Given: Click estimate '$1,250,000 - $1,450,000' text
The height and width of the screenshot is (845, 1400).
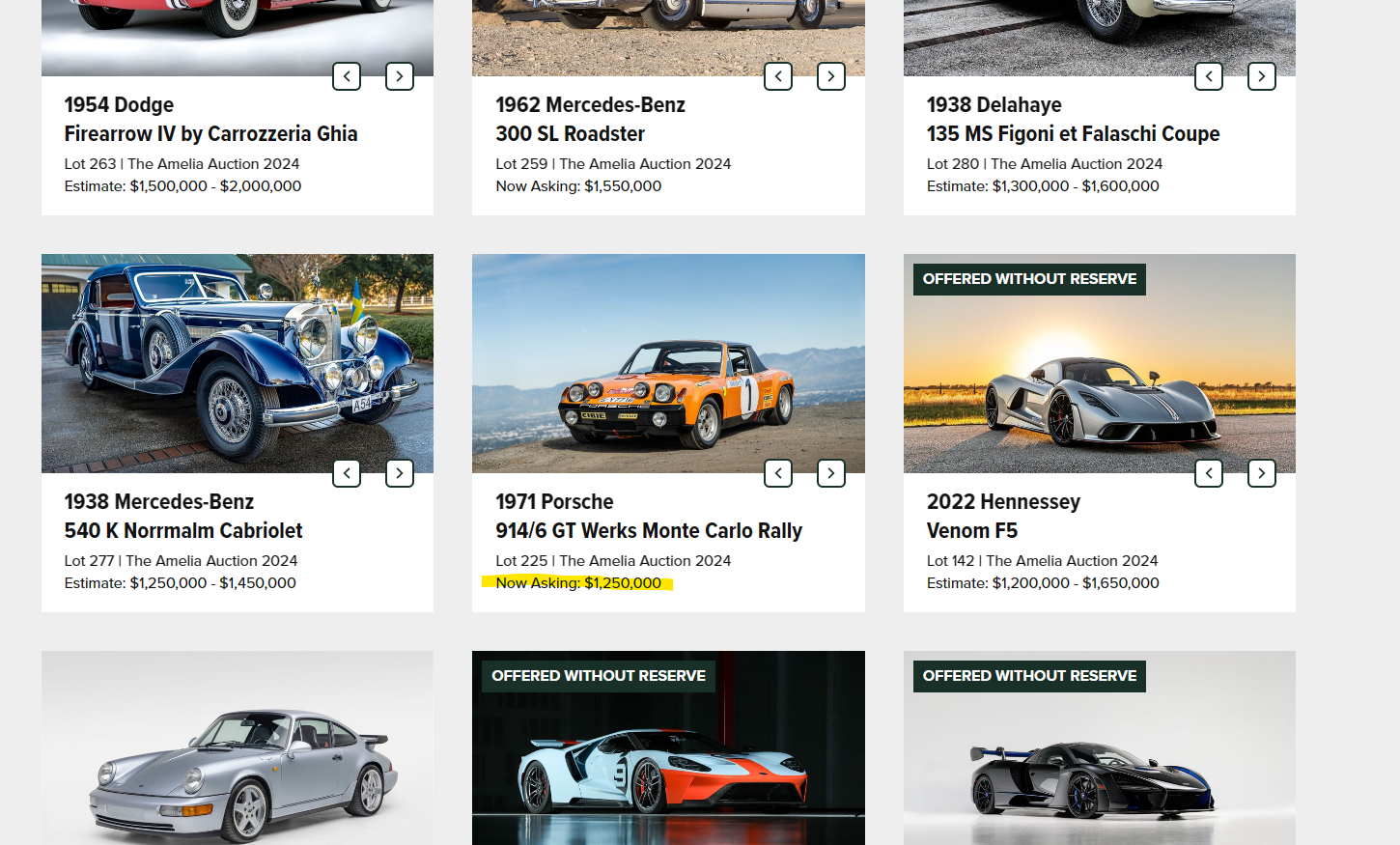Looking at the screenshot, I should [213, 583].
